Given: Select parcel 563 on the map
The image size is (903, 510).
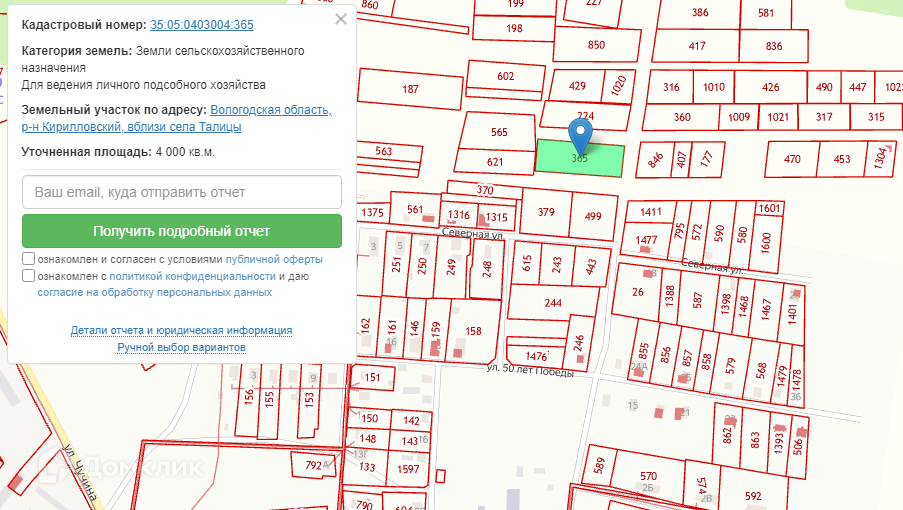Looking at the screenshot, I should [x=384, y=151].
